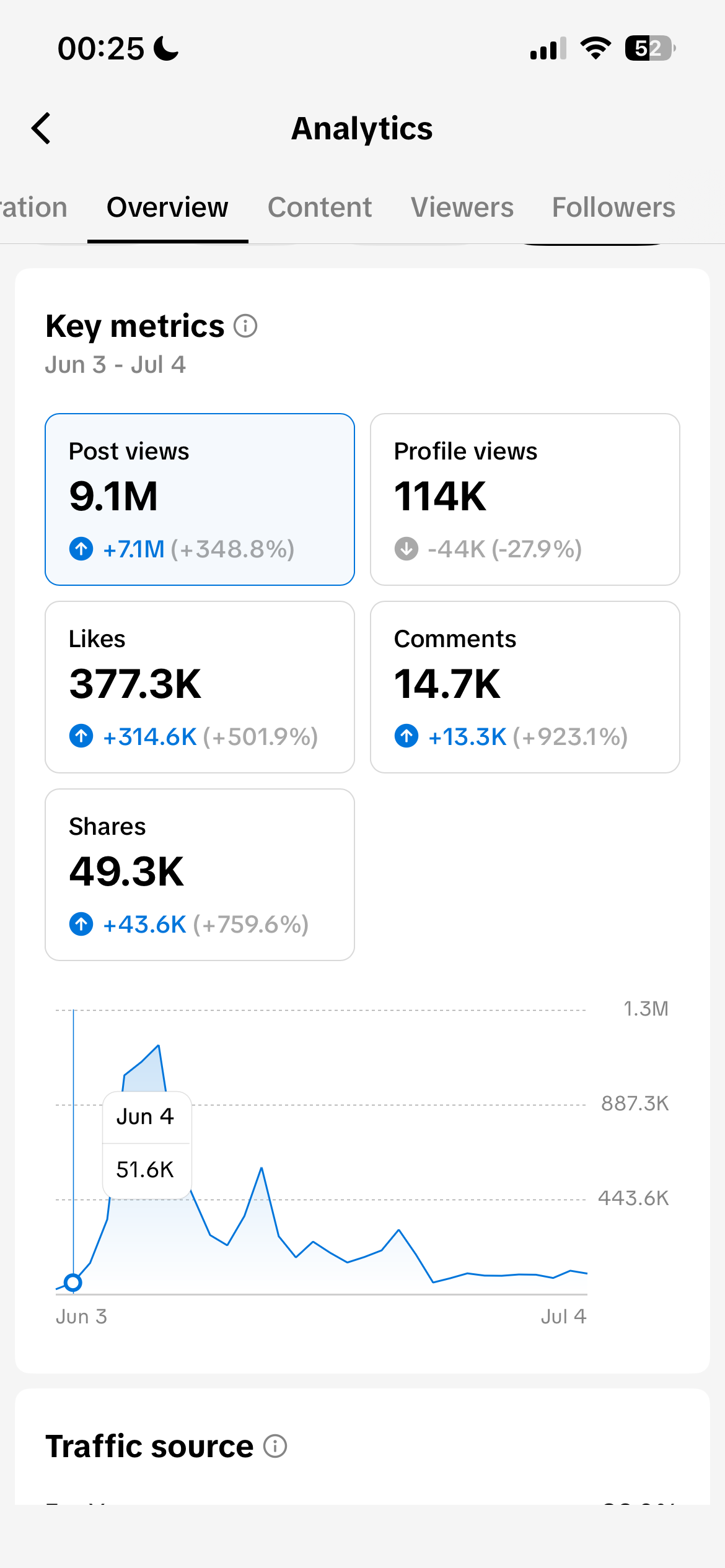Image resolution: width=725 pixels, height=1568 pixels.
Task: Tap the back arrow icon
Action: (42, 128)
